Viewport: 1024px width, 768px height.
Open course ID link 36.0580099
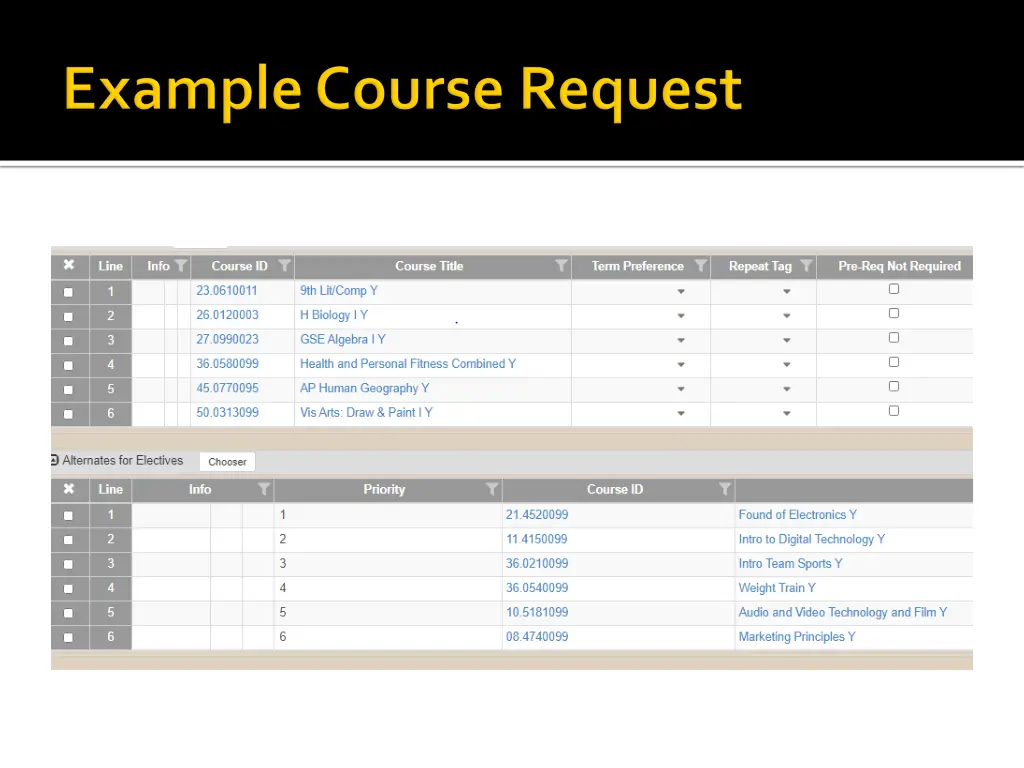(227, 364)
